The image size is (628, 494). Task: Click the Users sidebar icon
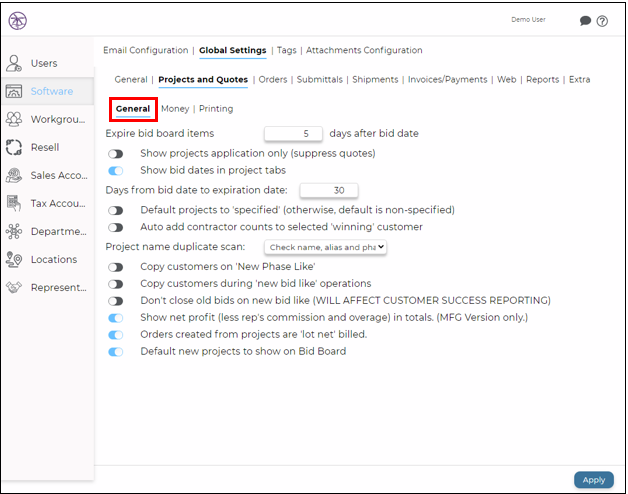[14, 63]
